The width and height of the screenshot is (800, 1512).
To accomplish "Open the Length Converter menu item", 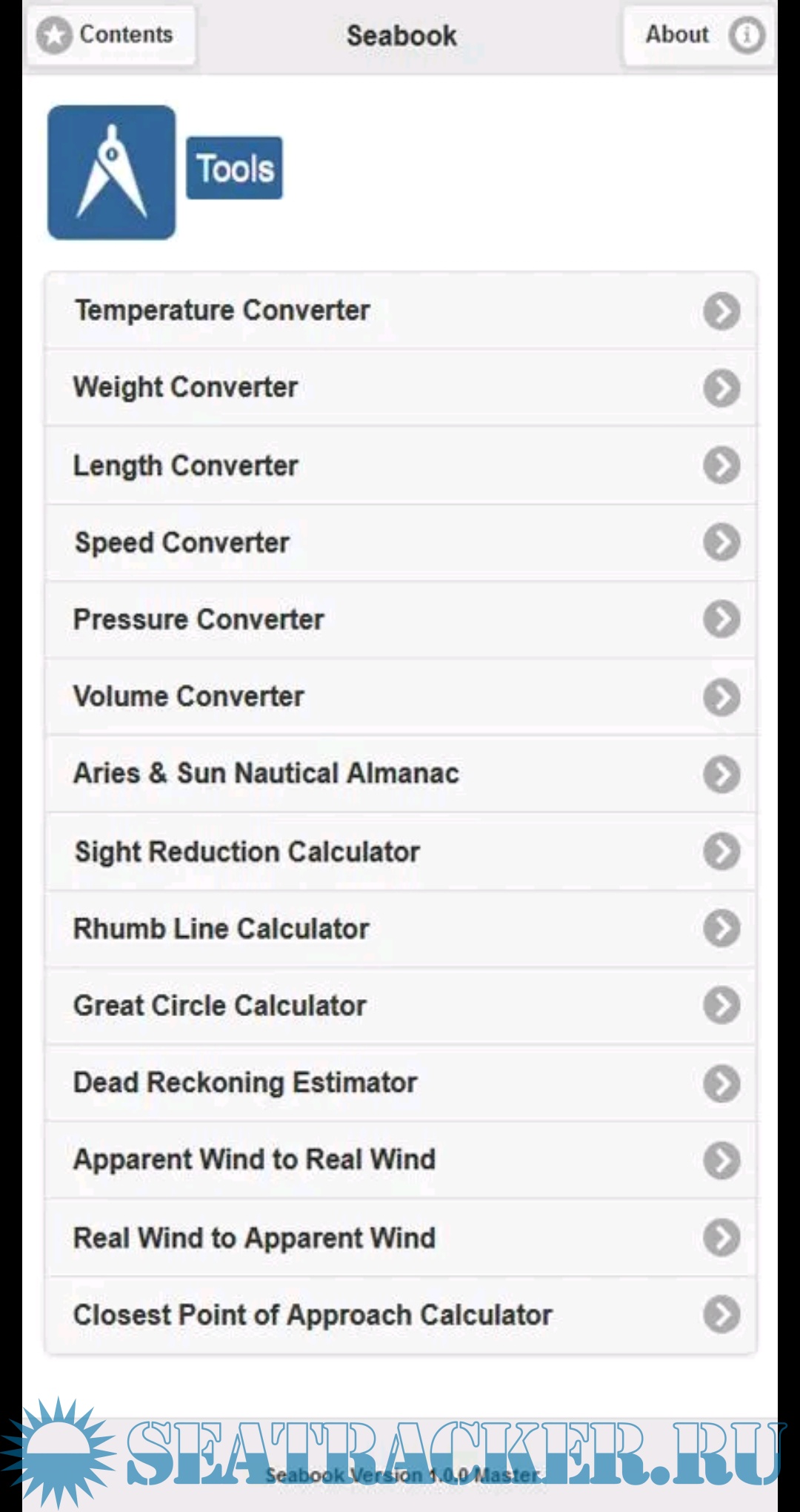I will [186, 466].
